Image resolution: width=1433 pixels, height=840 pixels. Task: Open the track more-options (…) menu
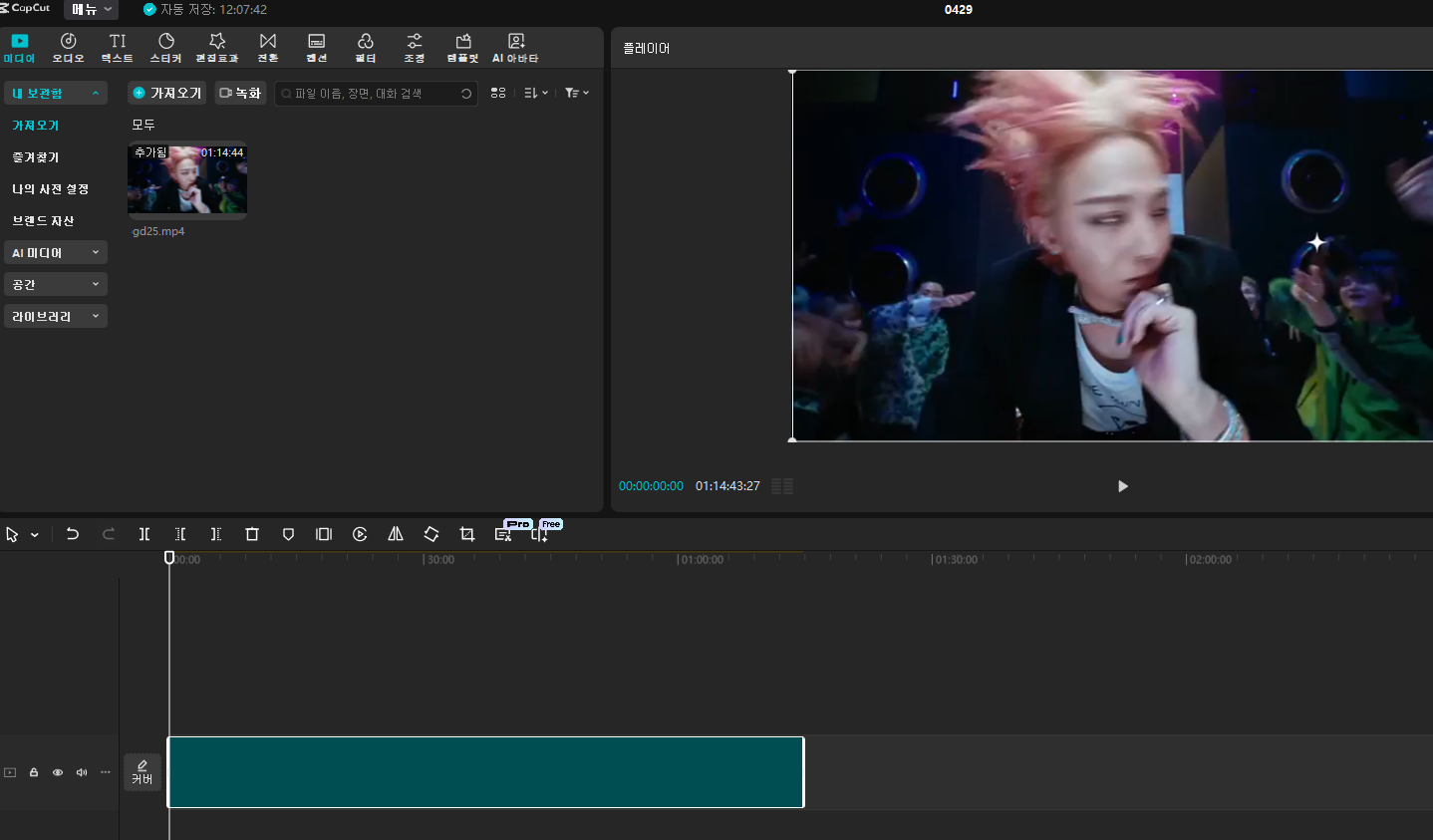click(x=106, y=772)
